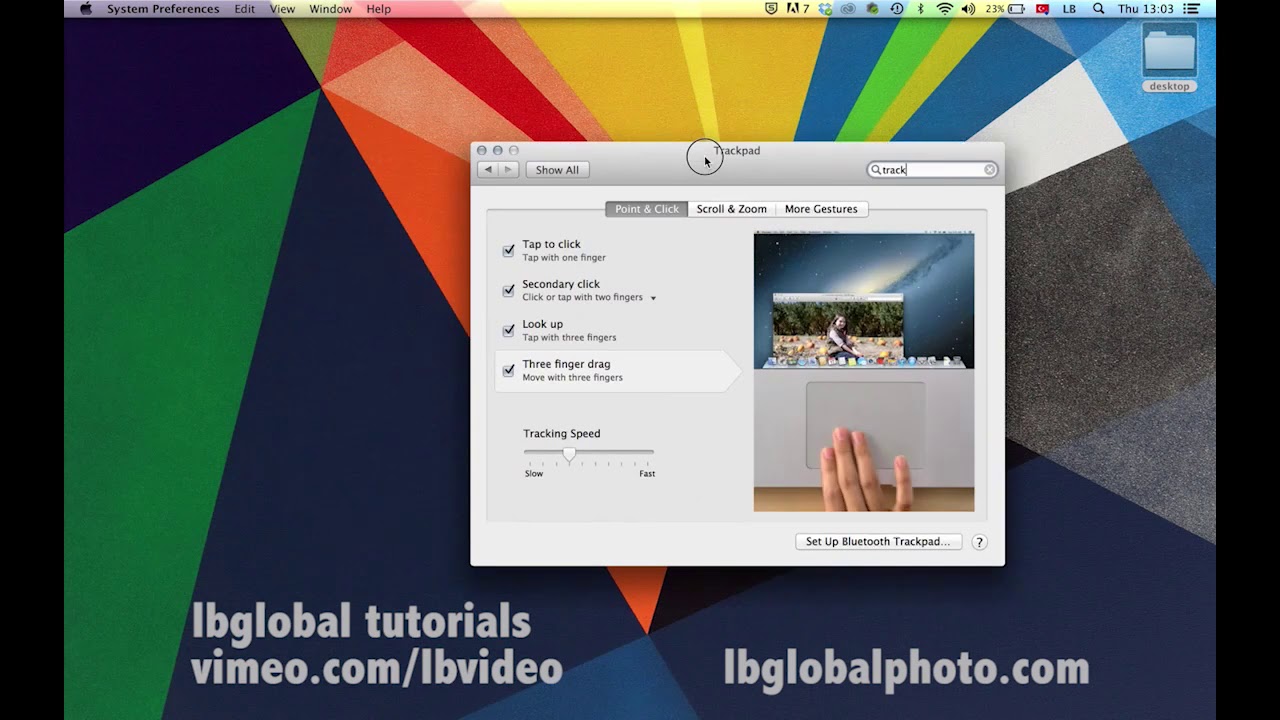The width and height of the screenshot is (1280, 720).
Task: Open the View menu
Action: pyautogui.click(x=282, y=9)
